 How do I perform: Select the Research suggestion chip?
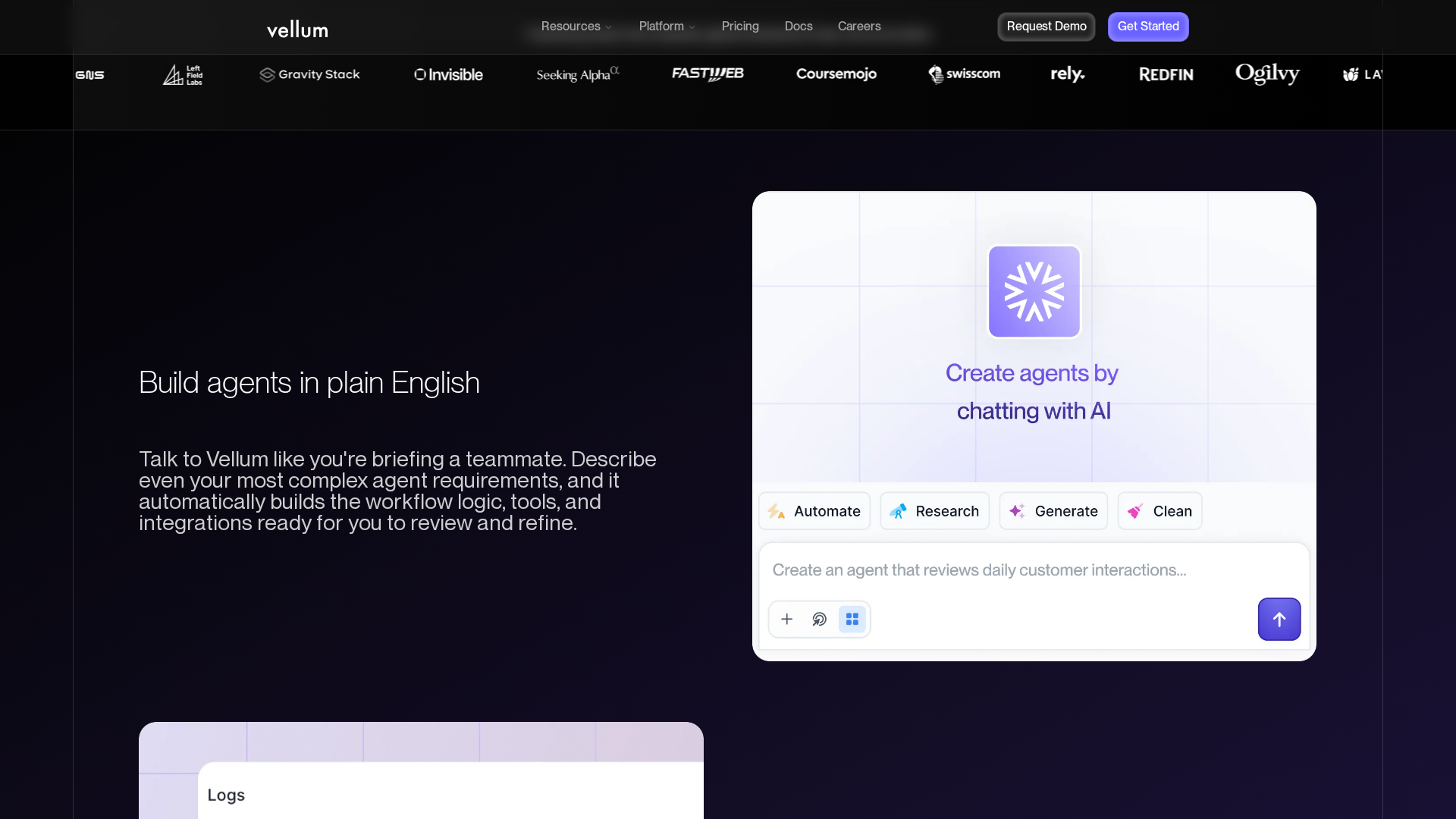[x=934, y=511]
